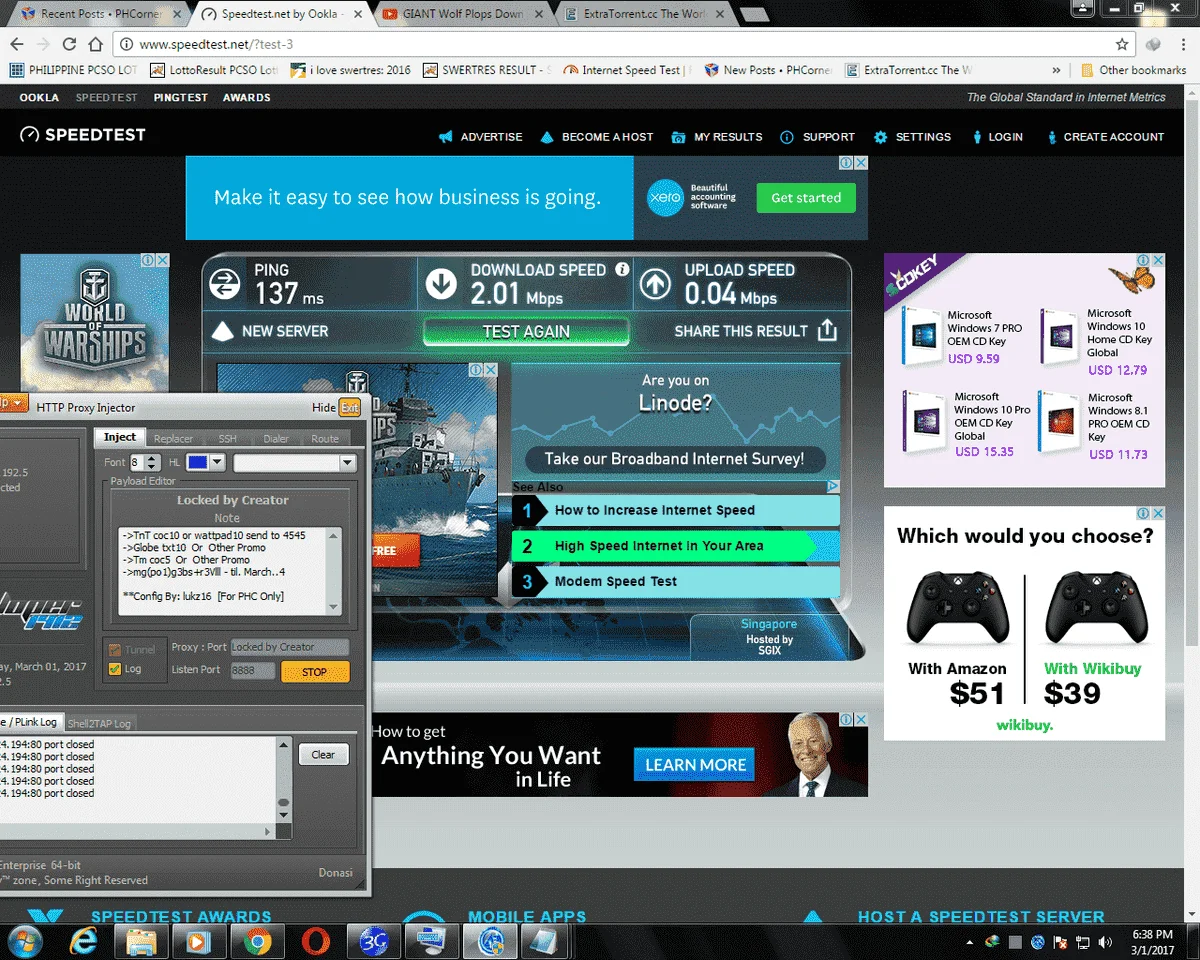Screen dimensions: 1200x960
Task: Close the Wikibuy controller ad
Action: (x=1158, y=513)
